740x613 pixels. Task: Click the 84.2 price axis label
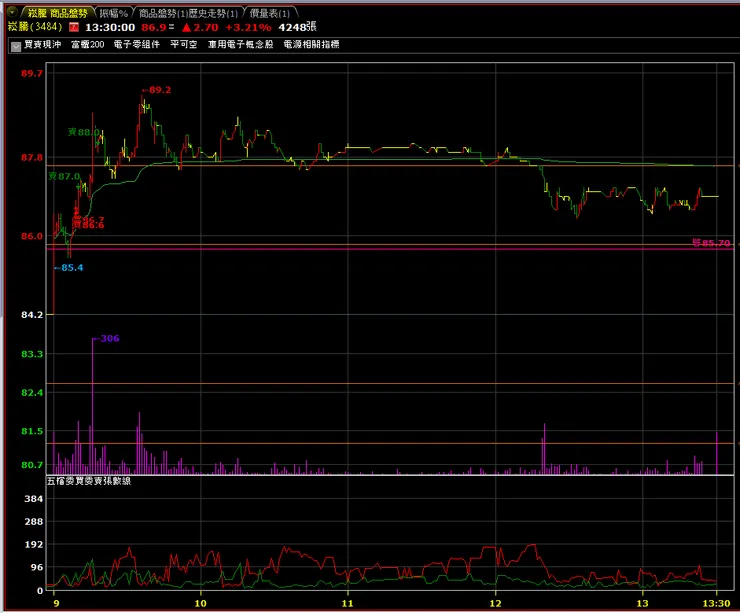(x=32, y=314)
